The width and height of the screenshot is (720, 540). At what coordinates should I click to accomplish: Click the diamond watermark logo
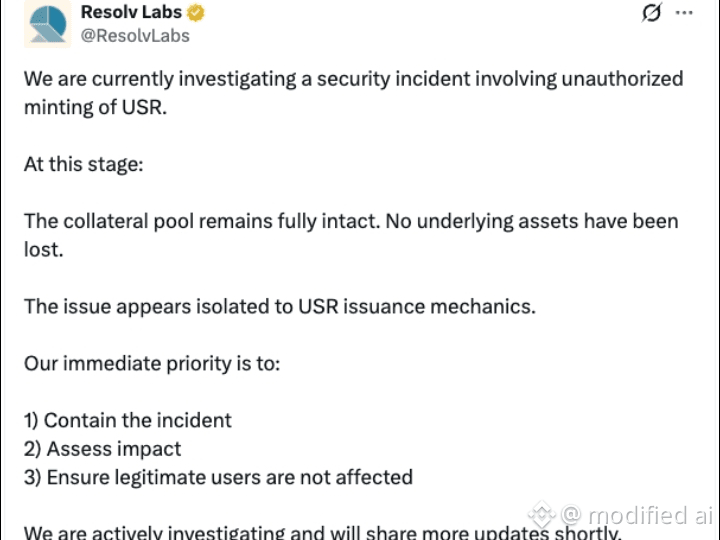(x=541, y=514)
